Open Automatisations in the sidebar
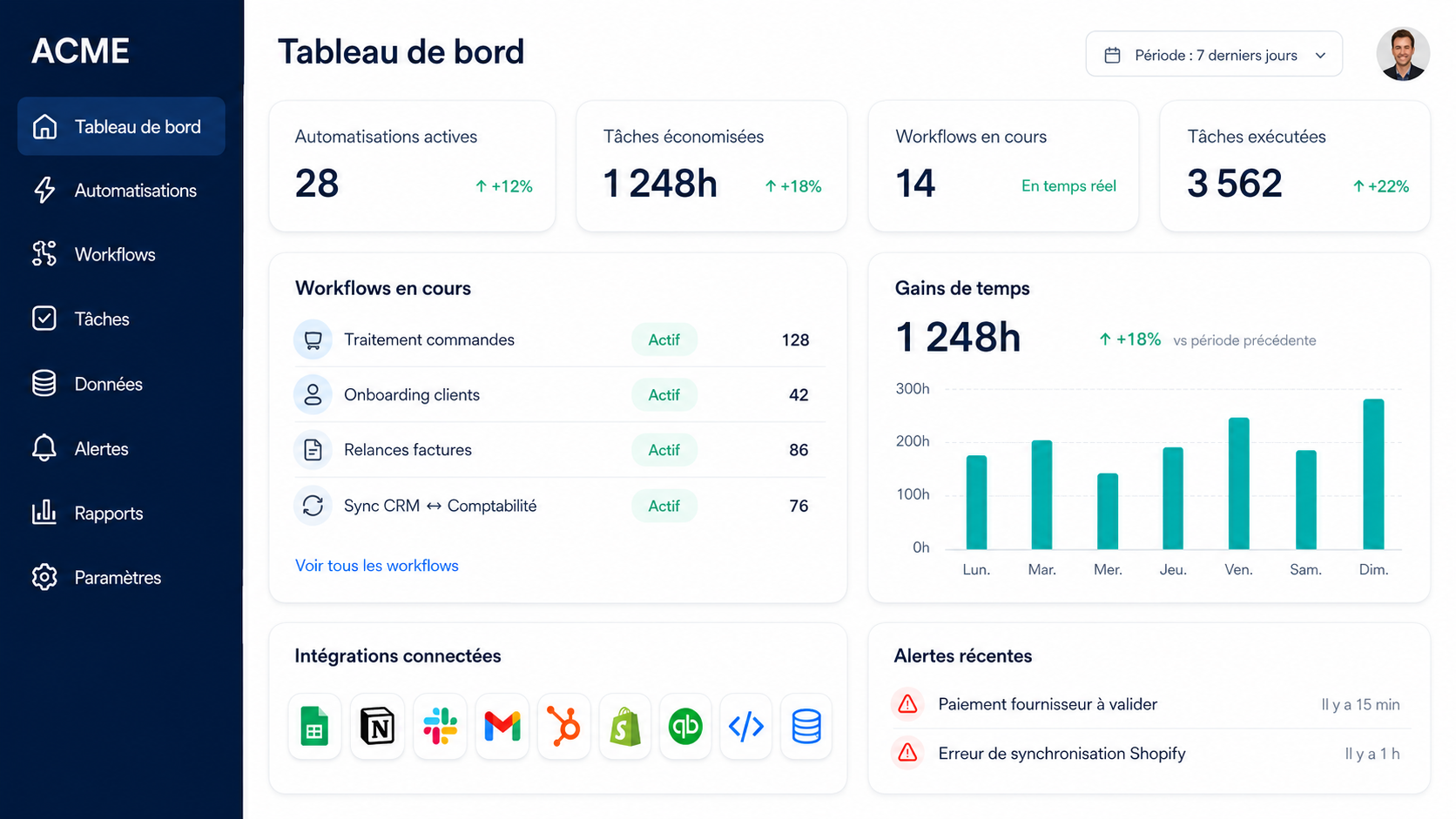This screenshot has width=1456, height=819. click(x=121, y=191)
